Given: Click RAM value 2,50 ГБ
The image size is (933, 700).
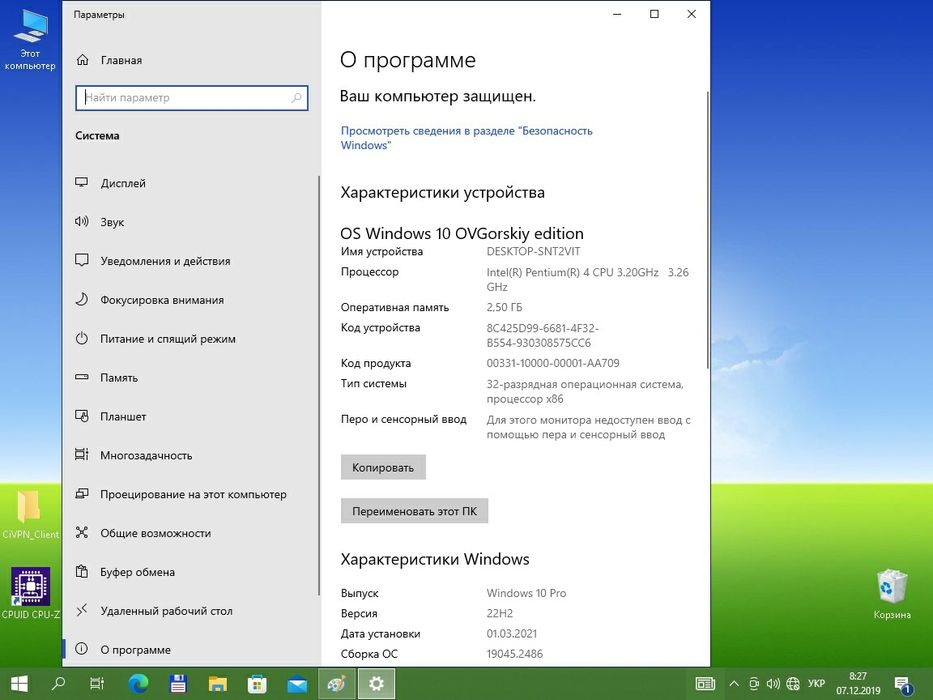Looking at the screenshot, I should click(x=504, y=307).
